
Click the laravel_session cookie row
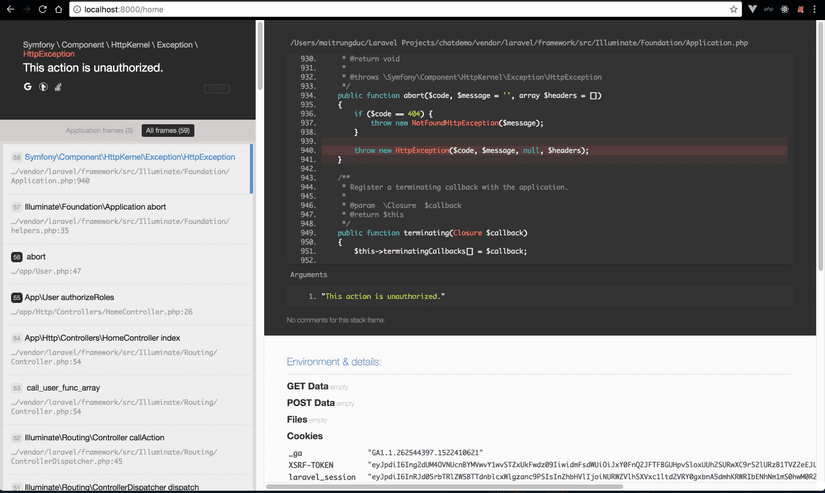point(551,477)
